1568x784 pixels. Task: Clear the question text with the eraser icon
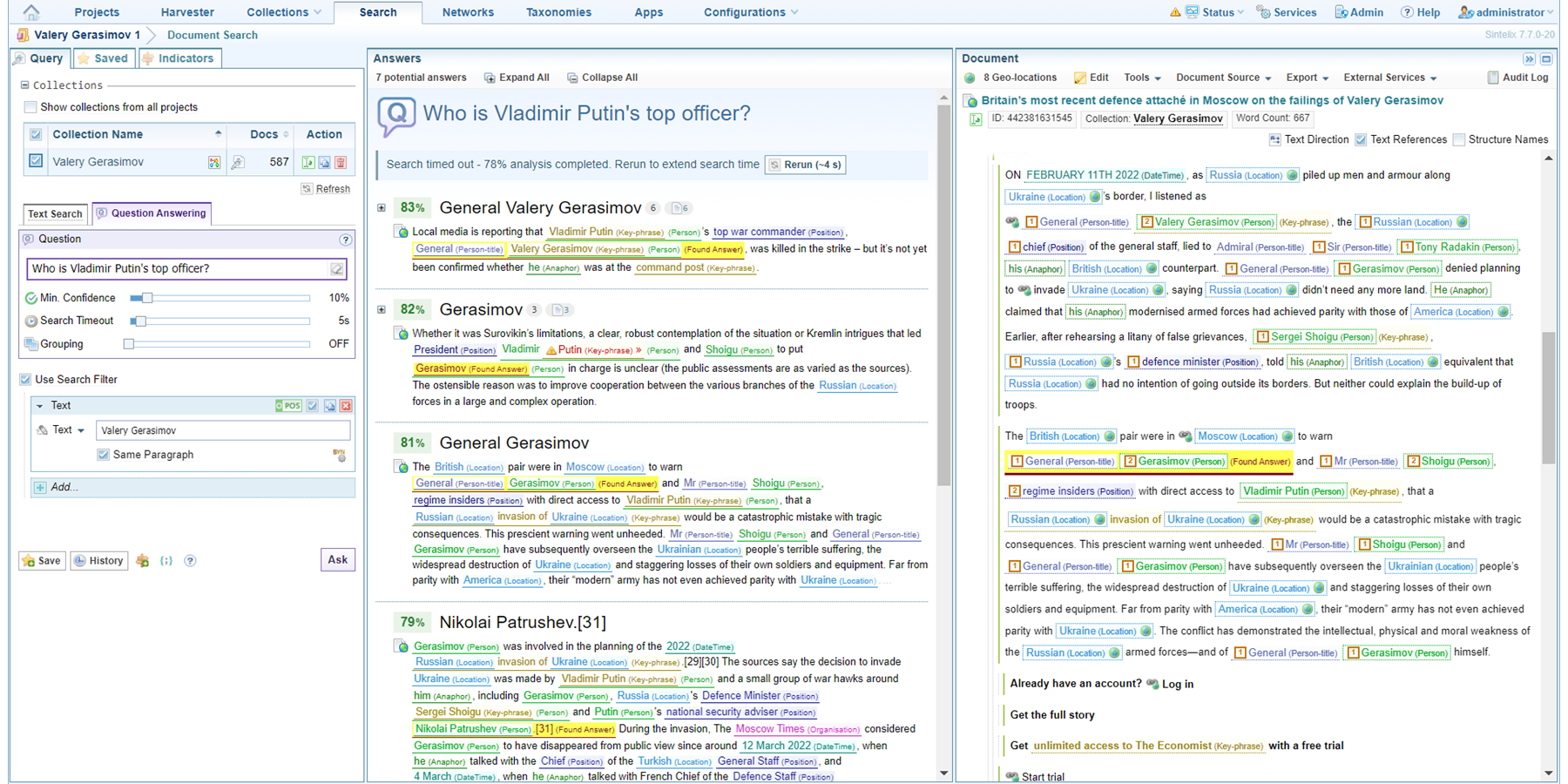pos(336,269)
